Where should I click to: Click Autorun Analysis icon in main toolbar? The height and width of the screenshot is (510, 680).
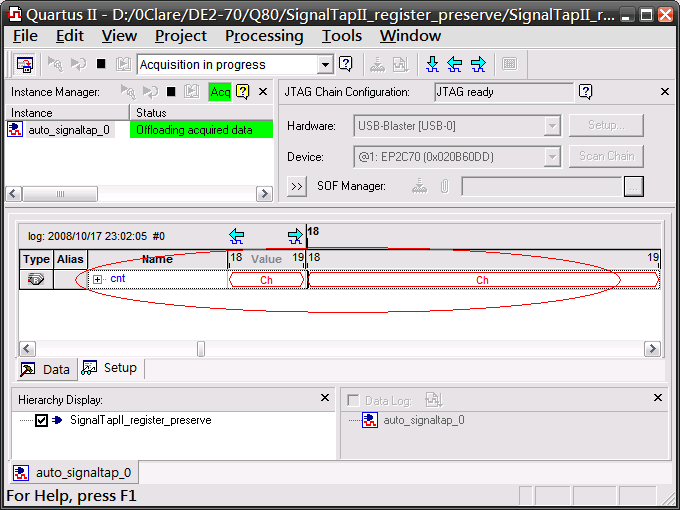(78, 64)
